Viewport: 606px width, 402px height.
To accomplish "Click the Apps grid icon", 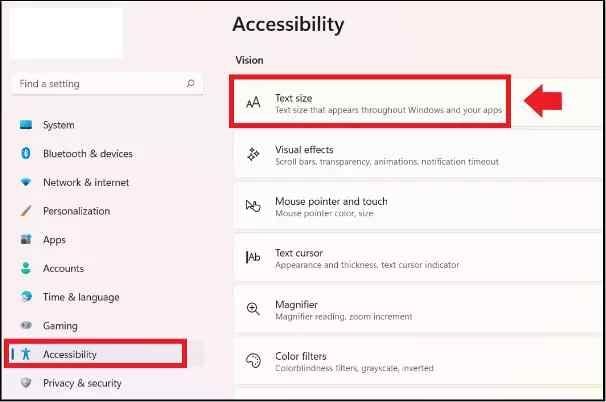I will click(x=26, y=240).
